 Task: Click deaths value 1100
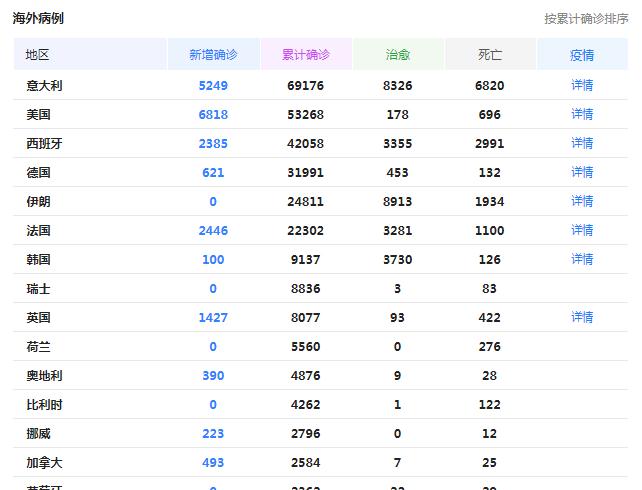490,231
